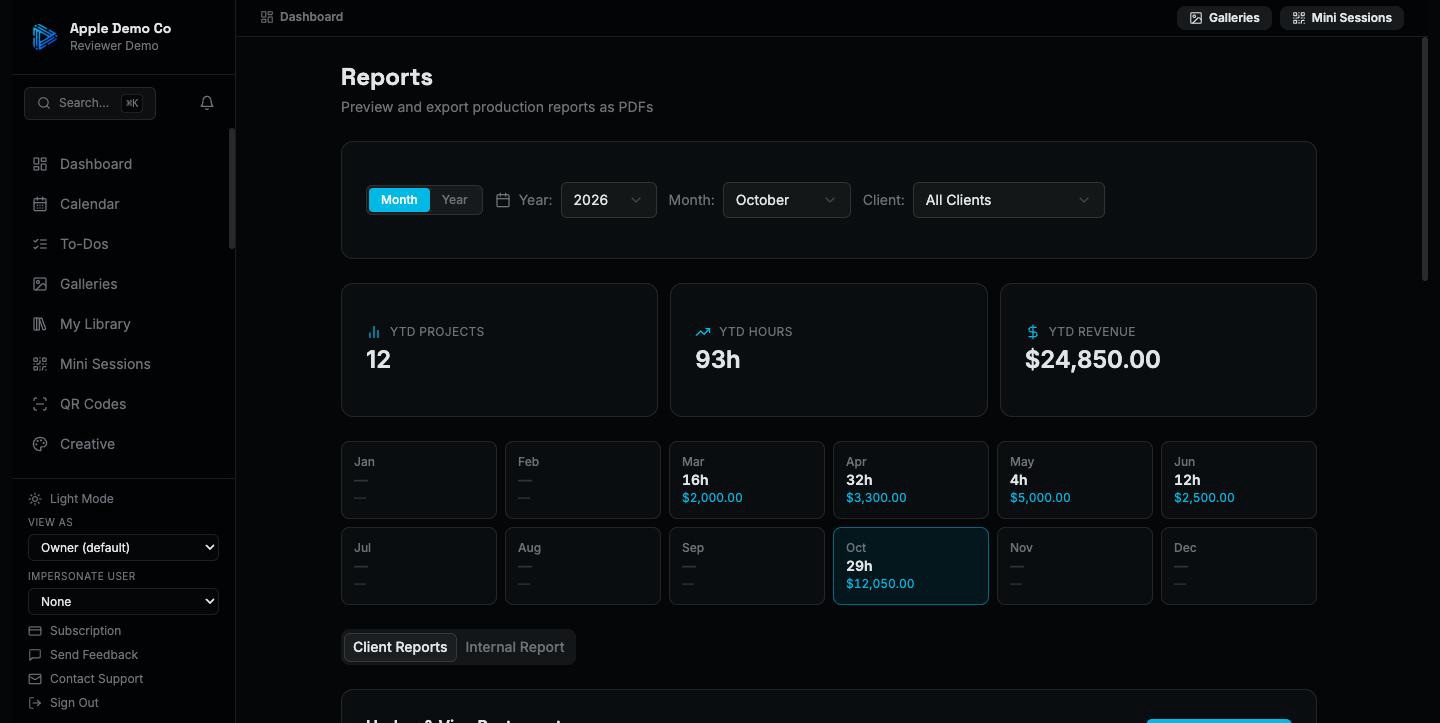Viewport: 1440px width, 723px height.
Task: Select the Month report period toggle
Action: click(x=399, y=200)
